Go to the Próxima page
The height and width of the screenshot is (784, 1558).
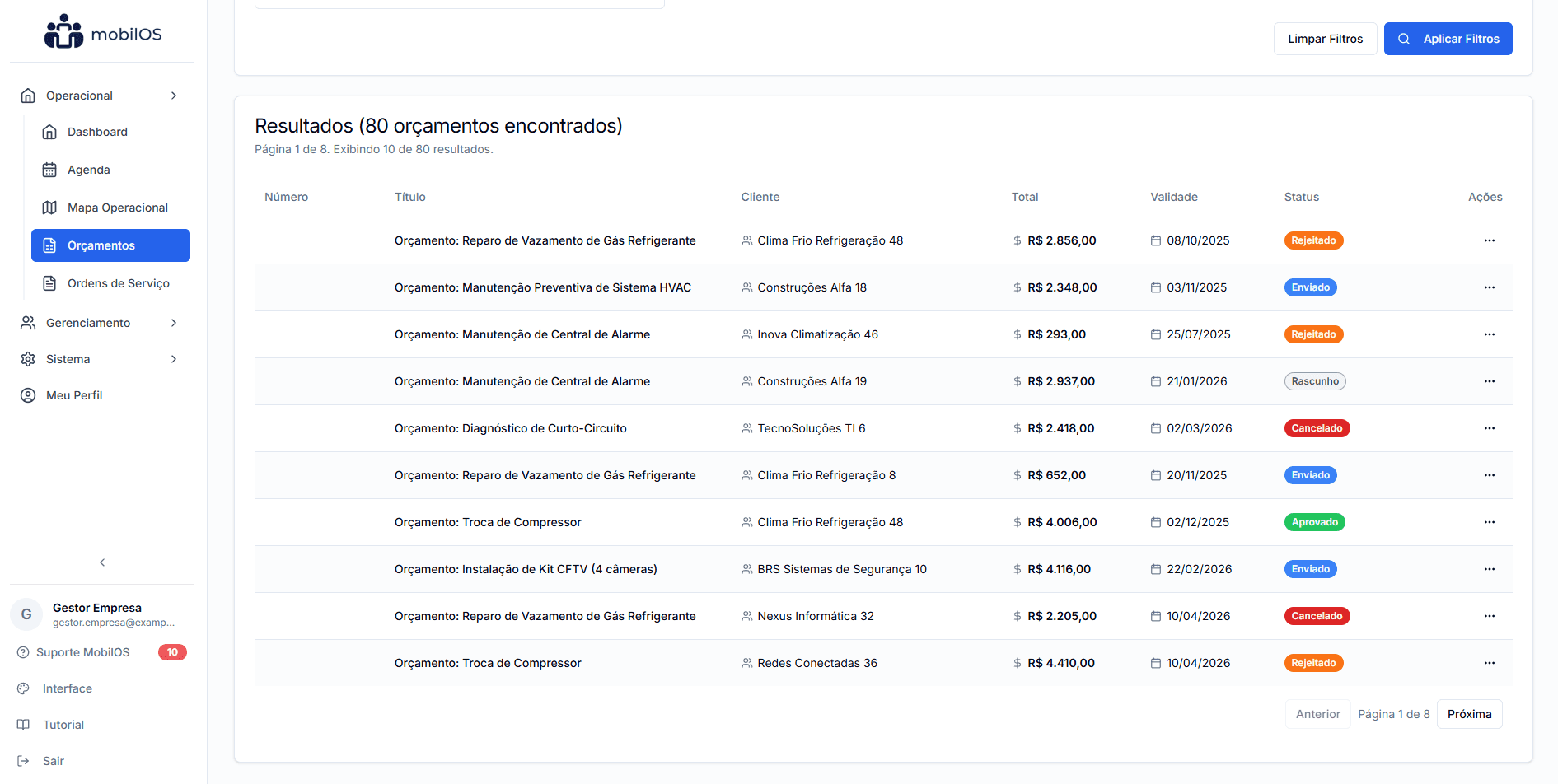point(1469,714)
